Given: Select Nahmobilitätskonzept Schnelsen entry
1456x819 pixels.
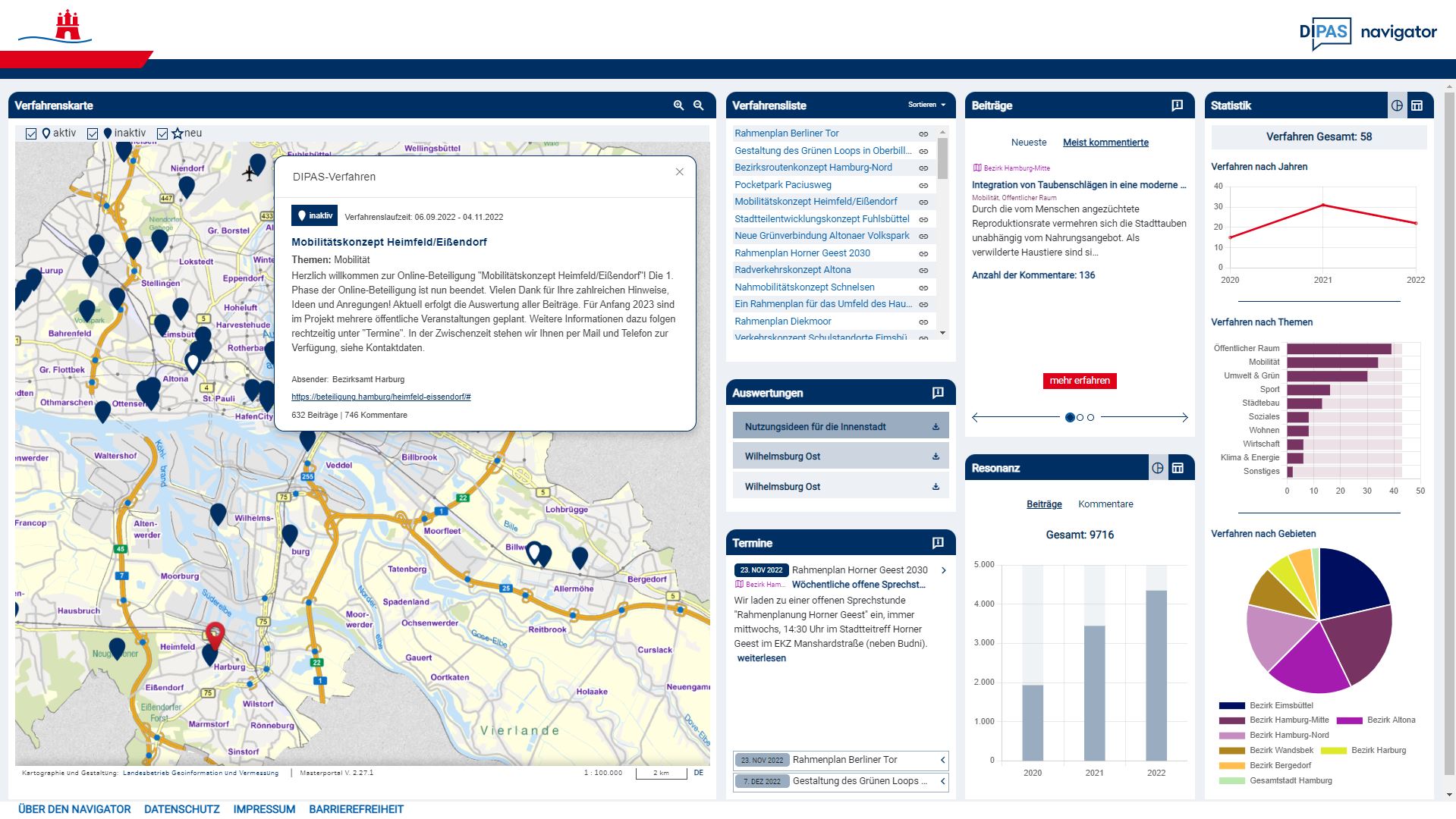Looking at the screenshot, I should tap(804, 287).
